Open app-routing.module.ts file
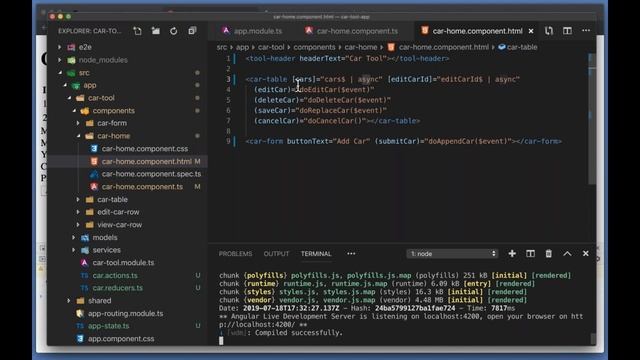 pyautogui.click(x=125, y=314)
